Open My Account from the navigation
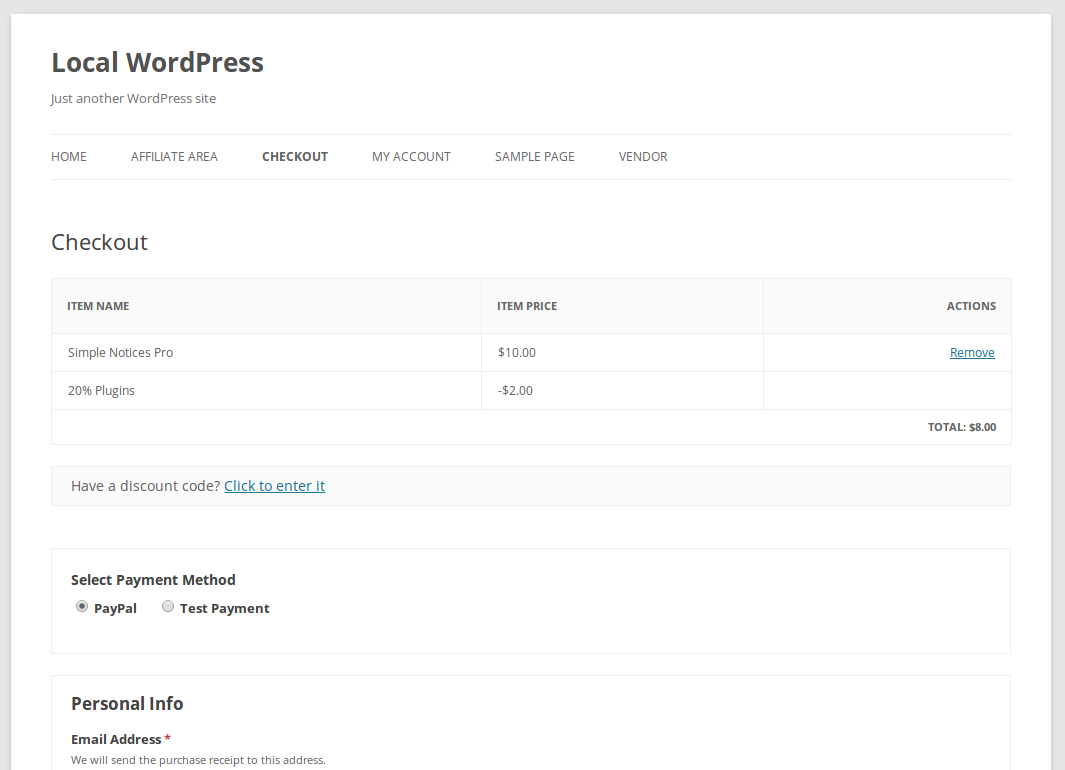The image size is (1065, 770). coord(411,156)
